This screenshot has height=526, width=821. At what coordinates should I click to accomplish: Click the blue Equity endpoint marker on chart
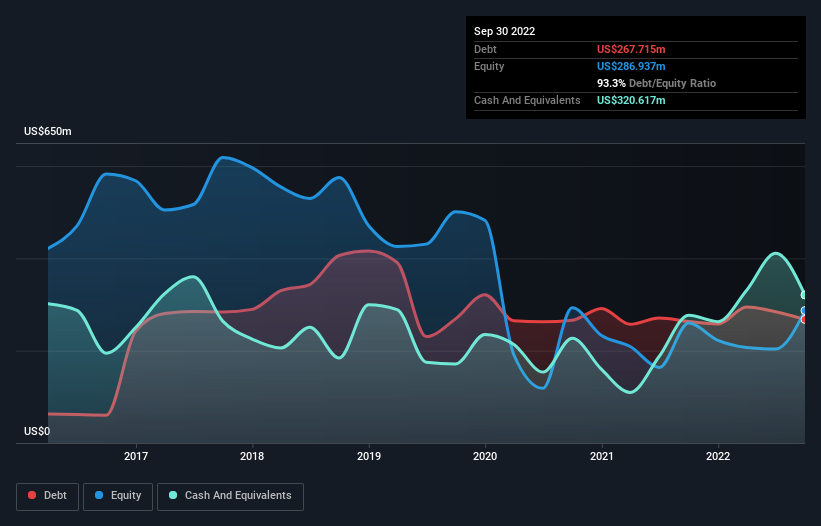(x=805, y=311)
